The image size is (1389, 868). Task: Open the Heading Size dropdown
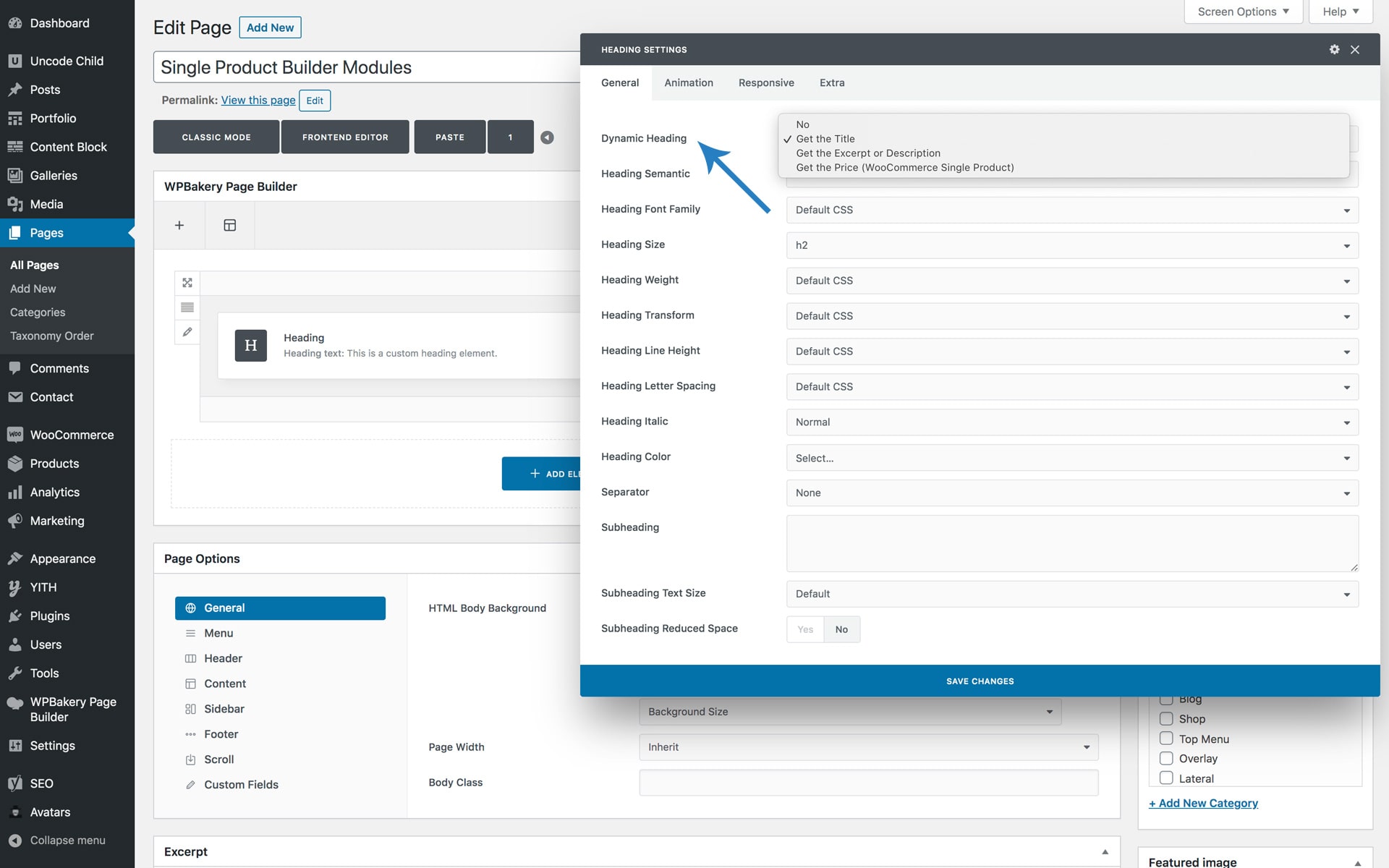(1071, 245)
